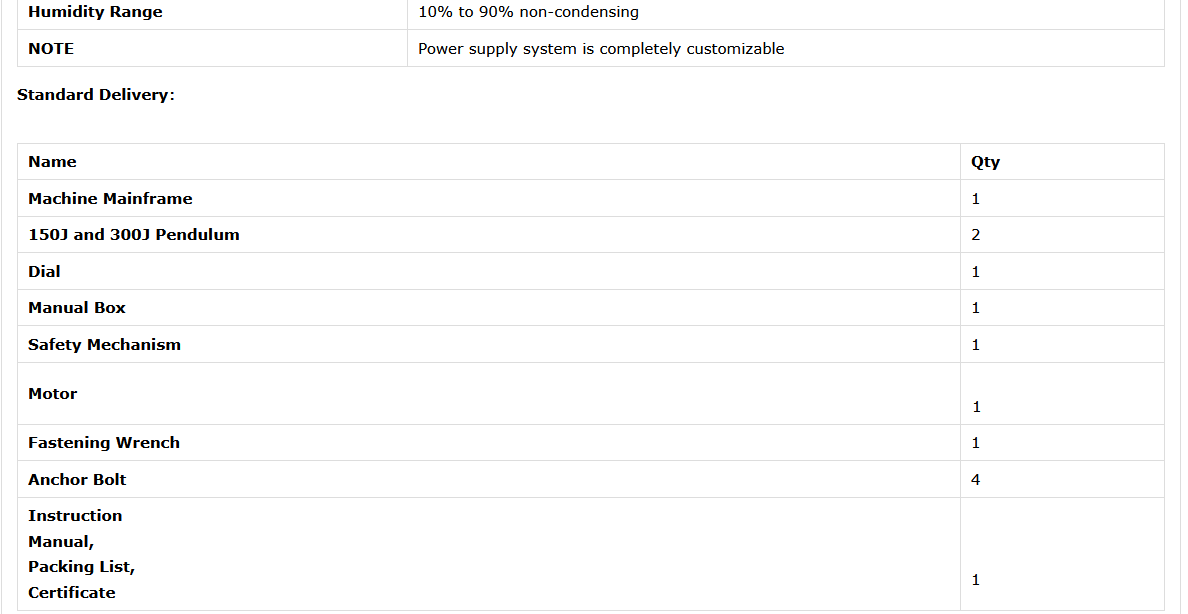The image size is (1188, 614).
Task: Click the Anchor Bolt item name
Action: (x=77, y=480)
